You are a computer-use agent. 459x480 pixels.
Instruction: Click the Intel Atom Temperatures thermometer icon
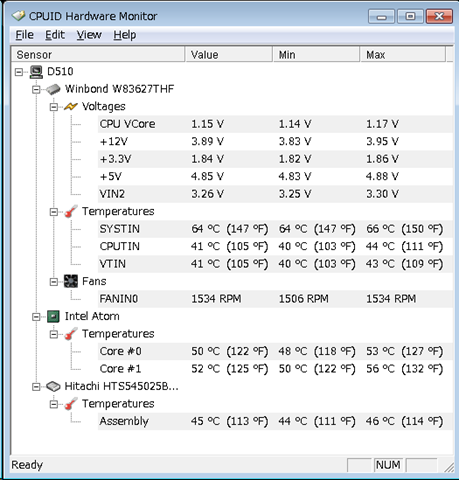tap(71, 334)
